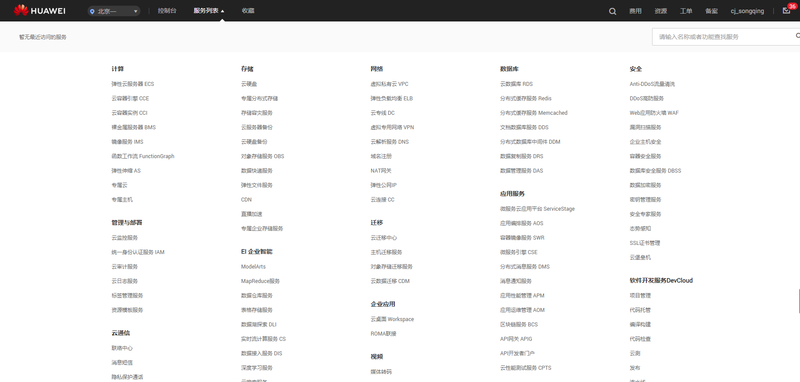
Task: Open 应用性能管理 APM
Action: [x=522, y=295]
